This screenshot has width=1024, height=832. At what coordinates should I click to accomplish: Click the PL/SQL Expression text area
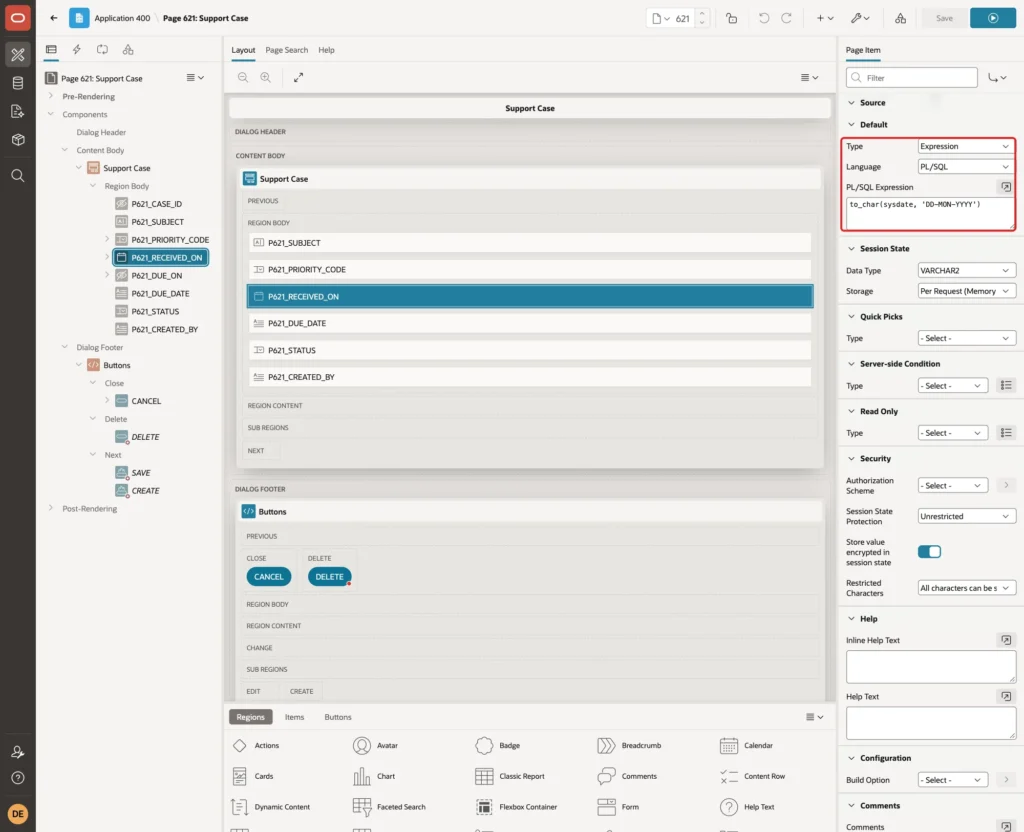click(930, 214)
